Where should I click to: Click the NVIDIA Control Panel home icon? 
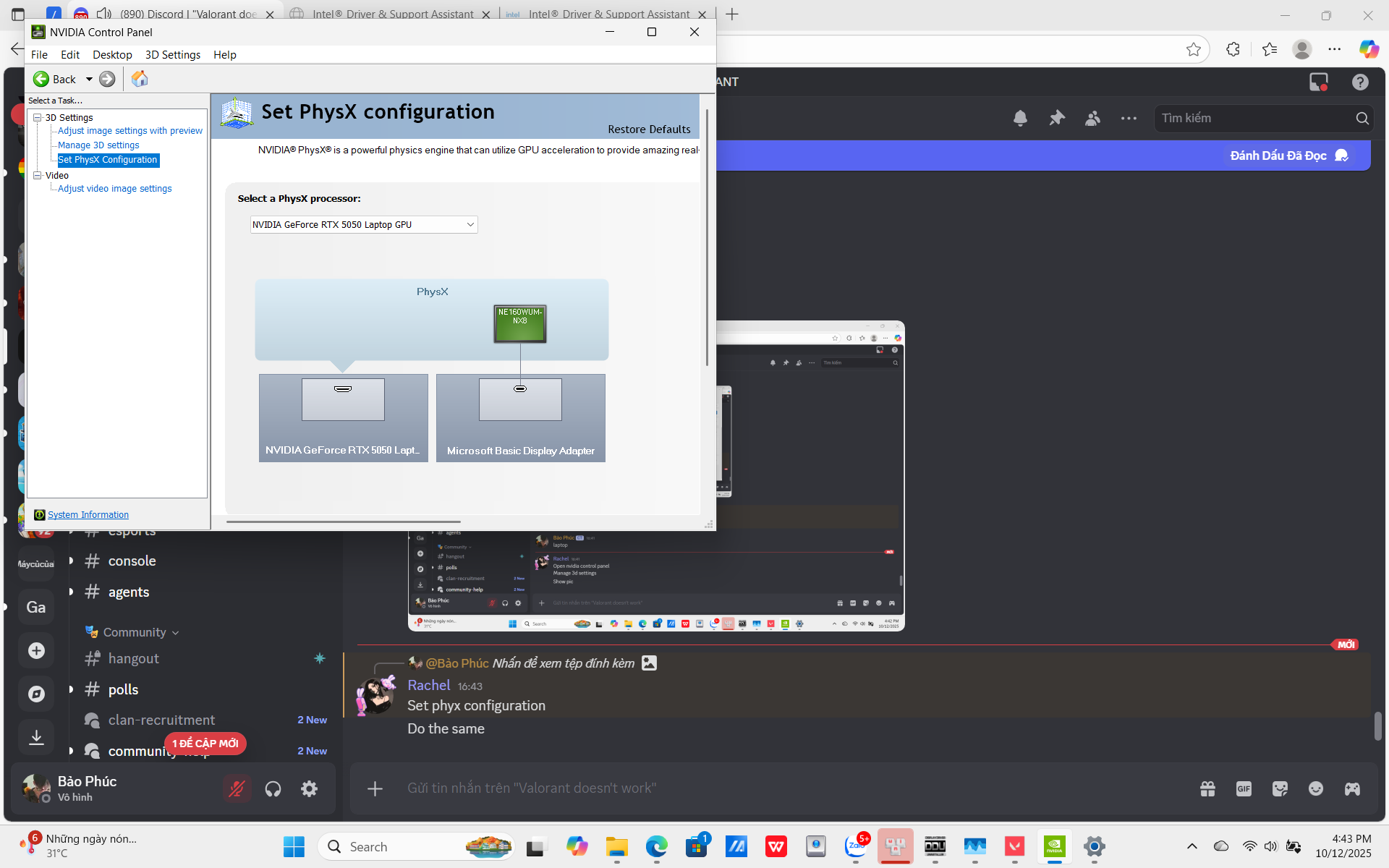[x=140, y=79]
